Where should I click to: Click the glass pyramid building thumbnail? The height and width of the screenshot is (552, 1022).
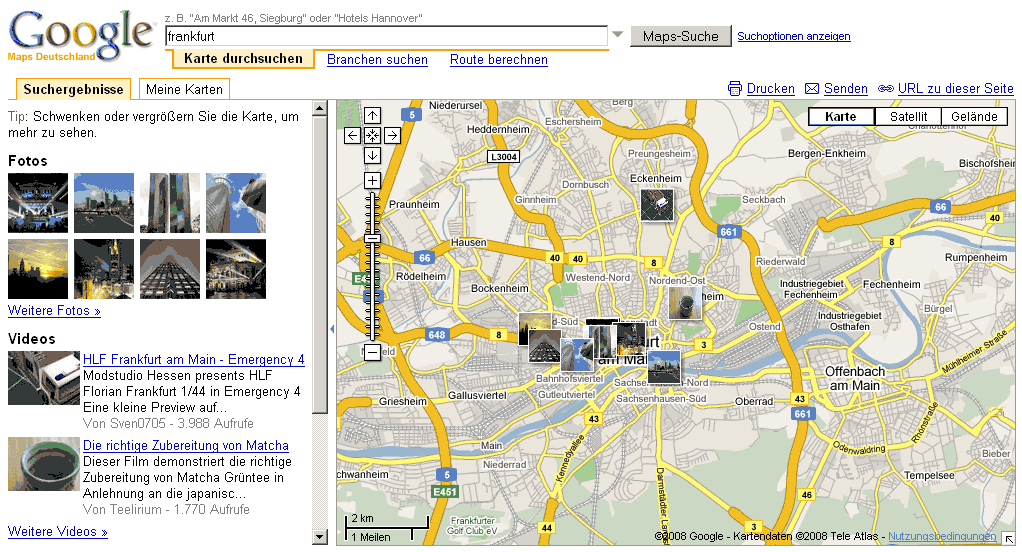[169, 269]
